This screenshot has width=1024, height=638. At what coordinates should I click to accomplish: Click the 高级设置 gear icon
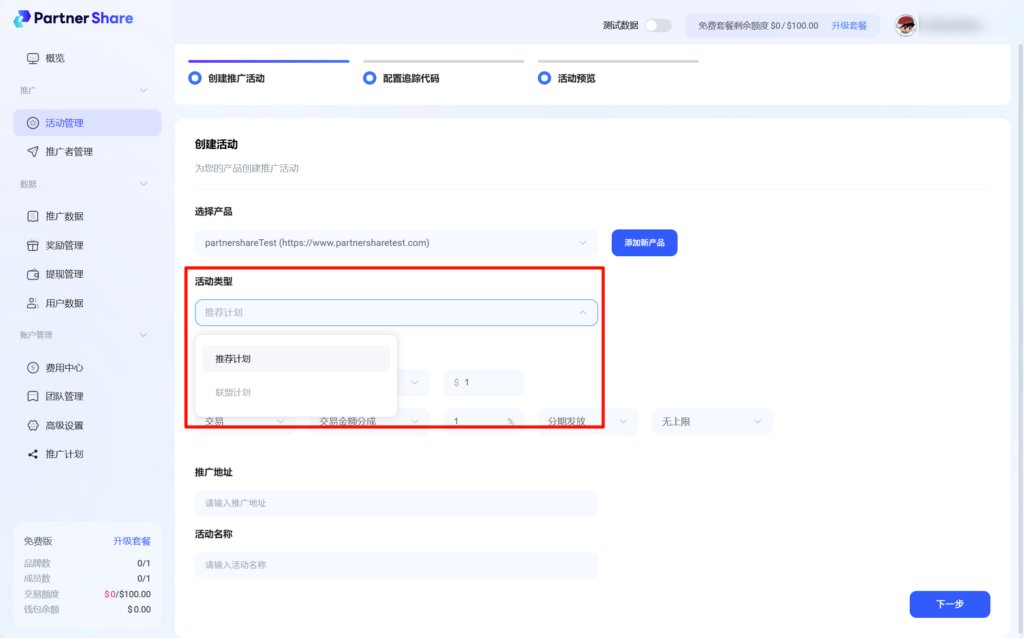point(33,425)
